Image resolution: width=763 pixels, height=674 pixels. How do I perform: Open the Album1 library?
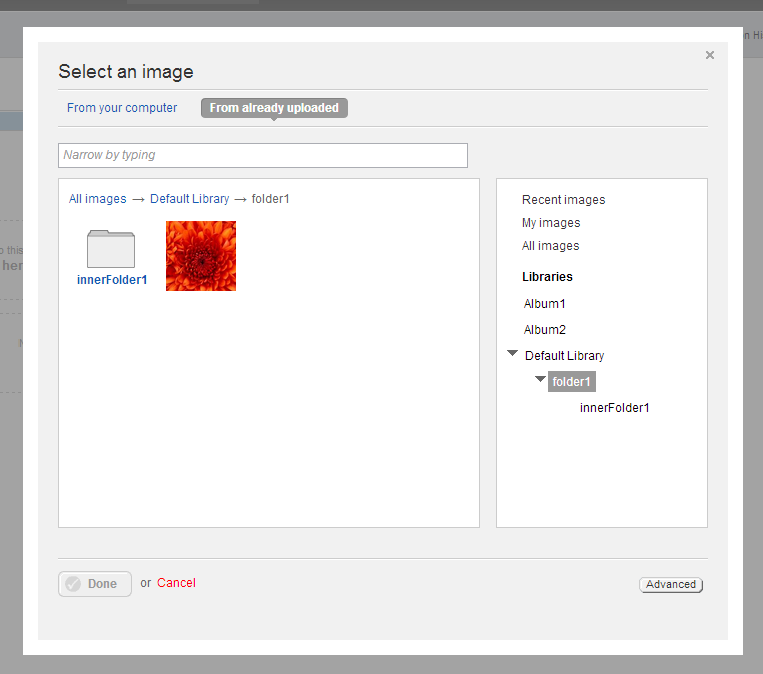tap(545, 304)
